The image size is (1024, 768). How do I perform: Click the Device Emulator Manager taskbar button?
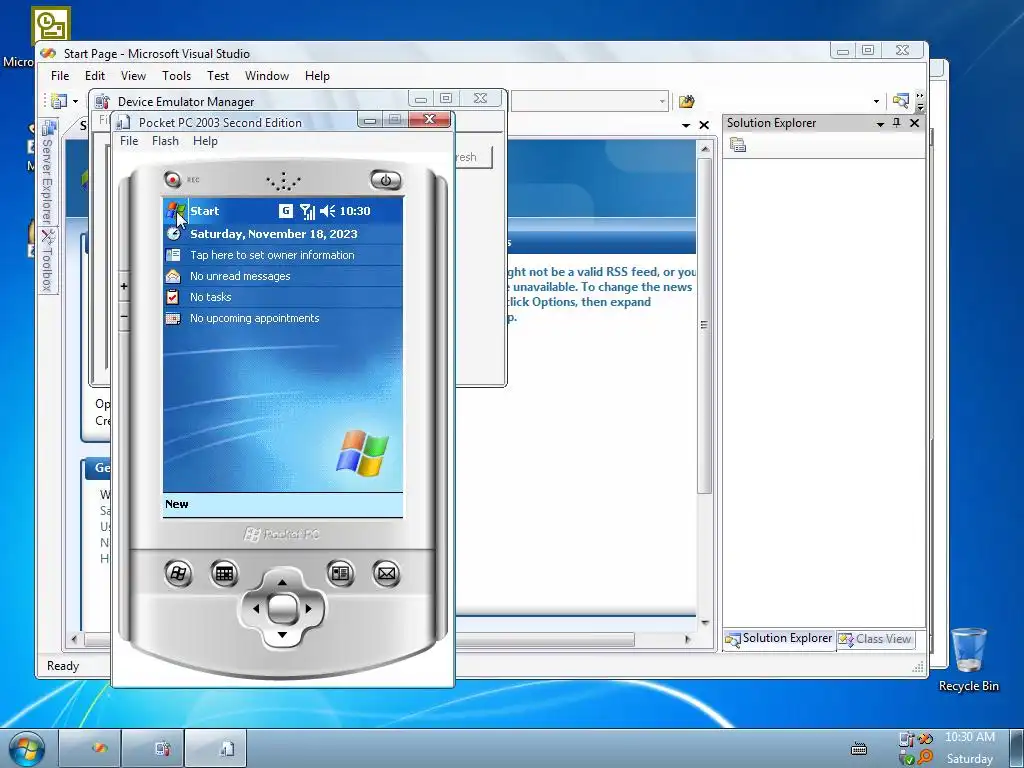pyautogui.click(x=152, y=748)
